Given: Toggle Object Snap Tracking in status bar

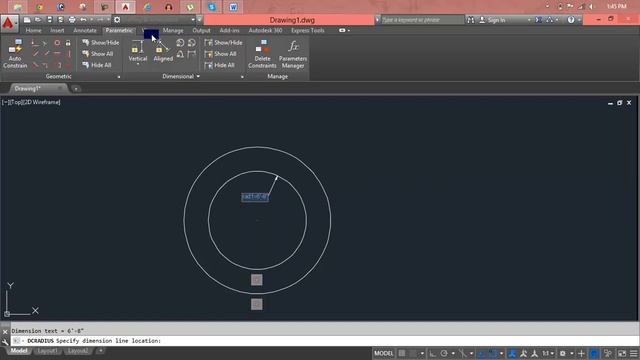Looking at the screenshot, I should tap(482, 353).
